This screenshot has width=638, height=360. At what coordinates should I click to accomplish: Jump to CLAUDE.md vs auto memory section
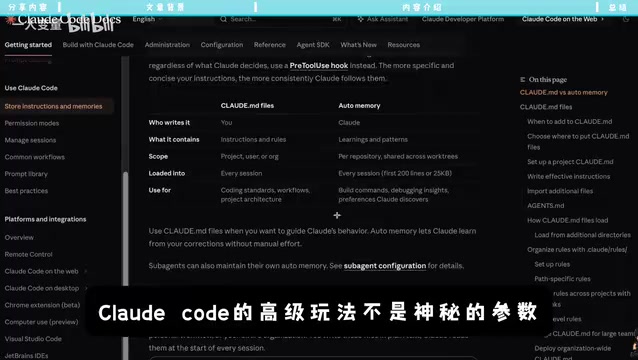[x=564, y=93]
